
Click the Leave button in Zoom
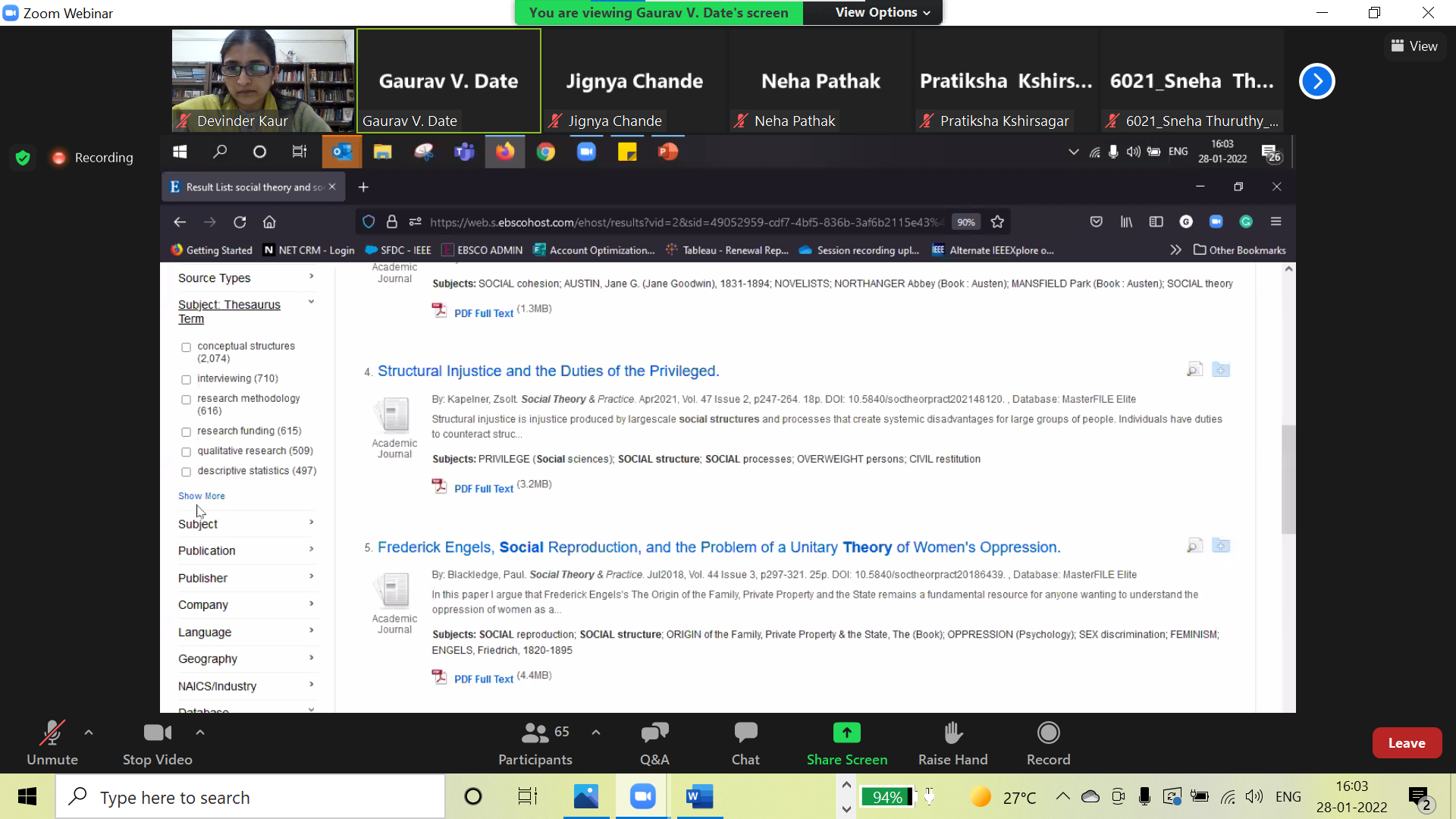click(x=1407, y=742)
